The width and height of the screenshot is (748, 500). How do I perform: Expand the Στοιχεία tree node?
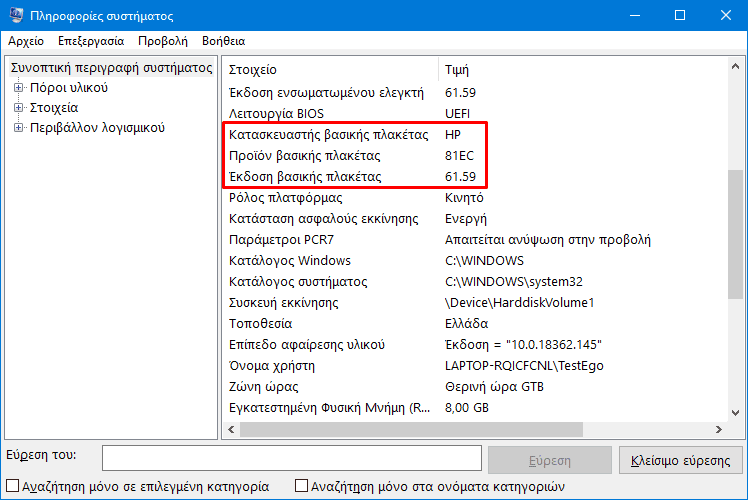point(18,107)
